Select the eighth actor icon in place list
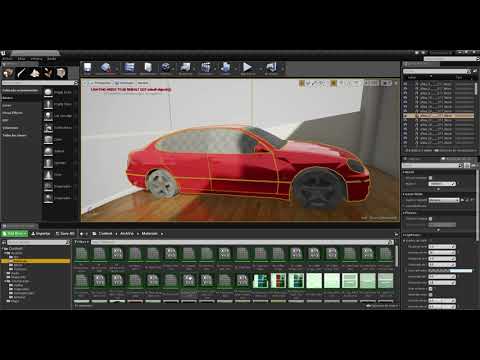The width and height of the screenshot is (480, 360). [48, 174]
